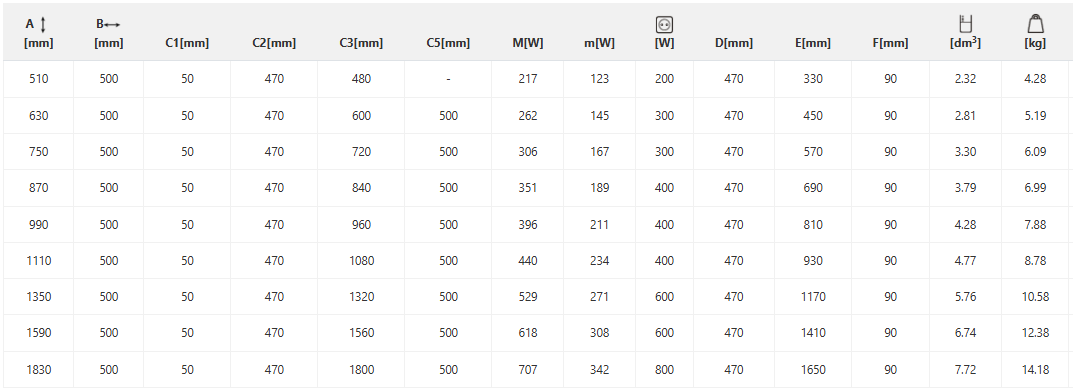This screenshot has height=388, width=1073.
Task: Select the 7.72 volume cell
Action: pos(965,370)
